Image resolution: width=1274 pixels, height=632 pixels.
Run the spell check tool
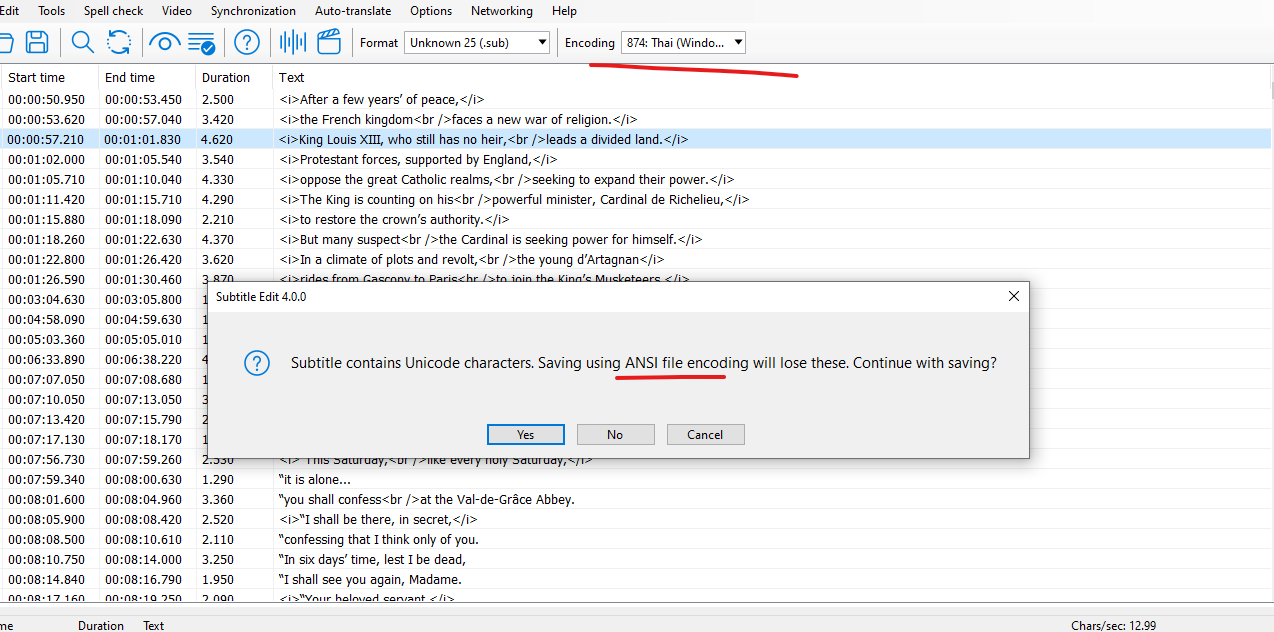click(201, 42)
